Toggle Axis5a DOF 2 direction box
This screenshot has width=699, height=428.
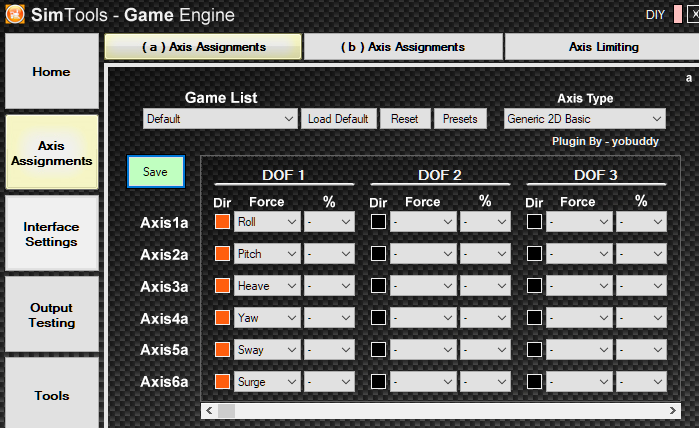click(378, 350)
